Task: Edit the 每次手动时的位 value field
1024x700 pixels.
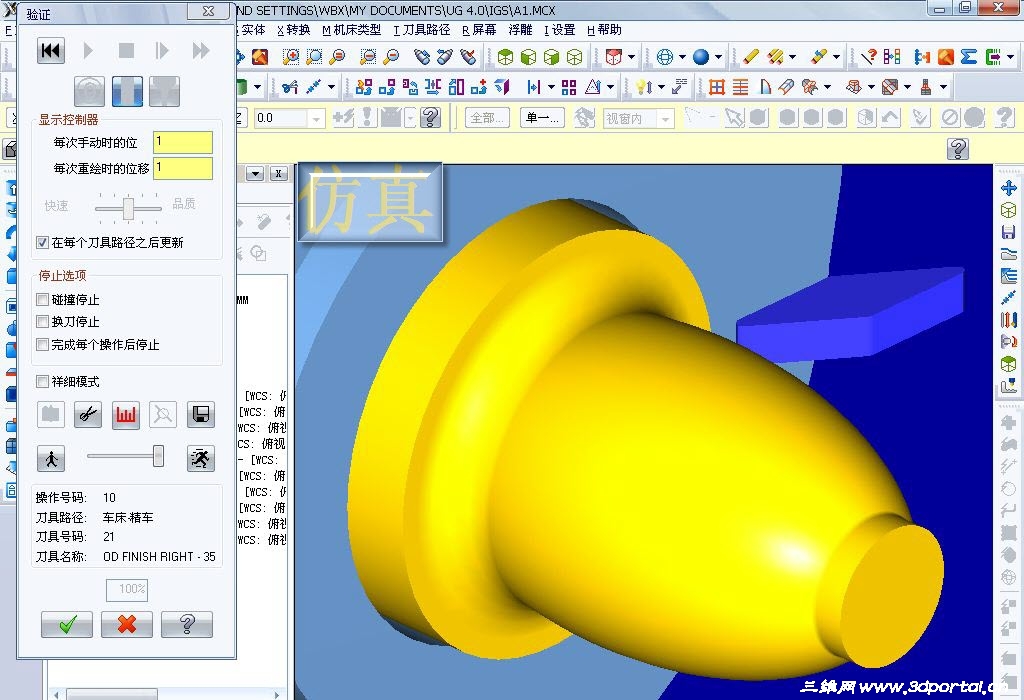Action: (x=183, y=142)
